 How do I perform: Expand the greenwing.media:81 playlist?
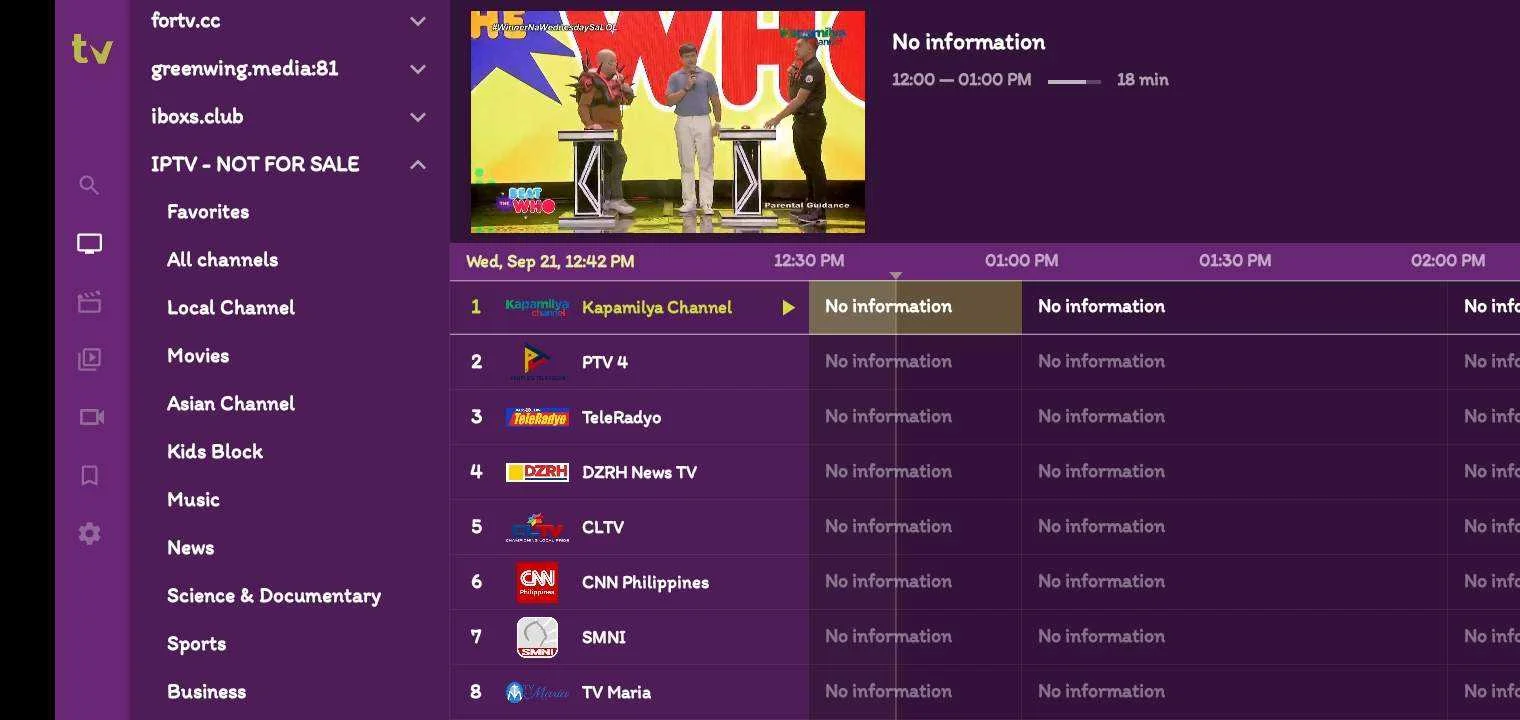point(418,69)
